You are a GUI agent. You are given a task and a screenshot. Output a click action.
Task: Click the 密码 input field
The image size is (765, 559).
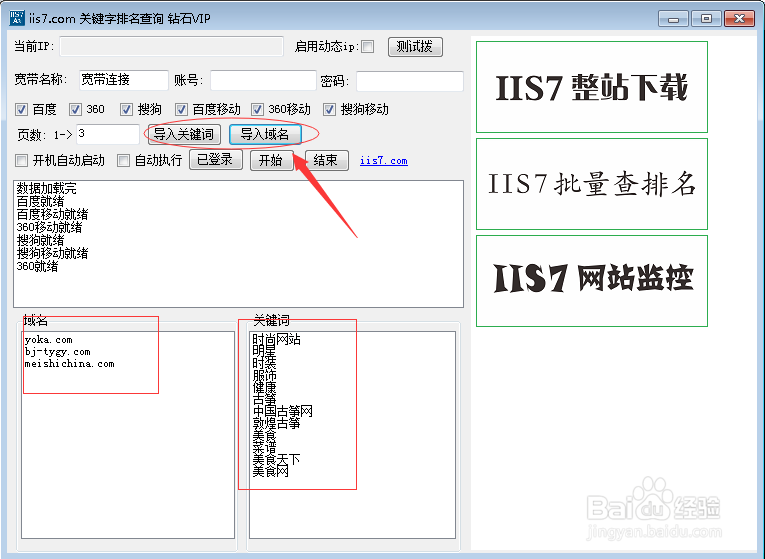click(x=409, y=81)
